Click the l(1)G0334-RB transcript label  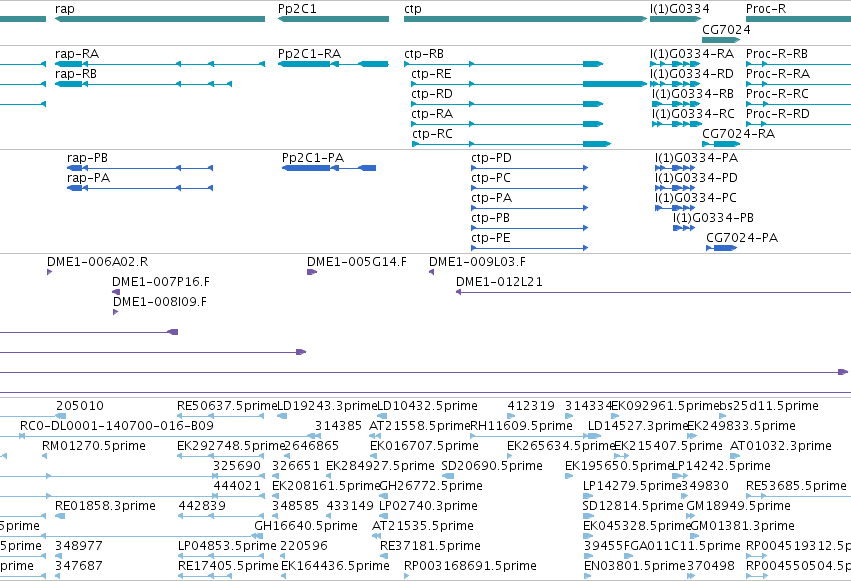coord(693,94)
